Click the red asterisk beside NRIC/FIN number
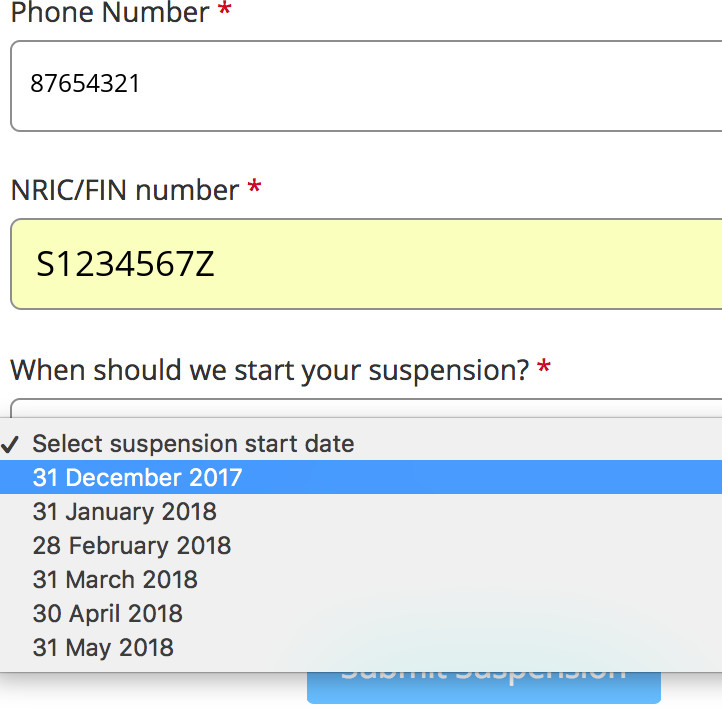The width and height of the screenshot is (722, 716). point(254,189)
